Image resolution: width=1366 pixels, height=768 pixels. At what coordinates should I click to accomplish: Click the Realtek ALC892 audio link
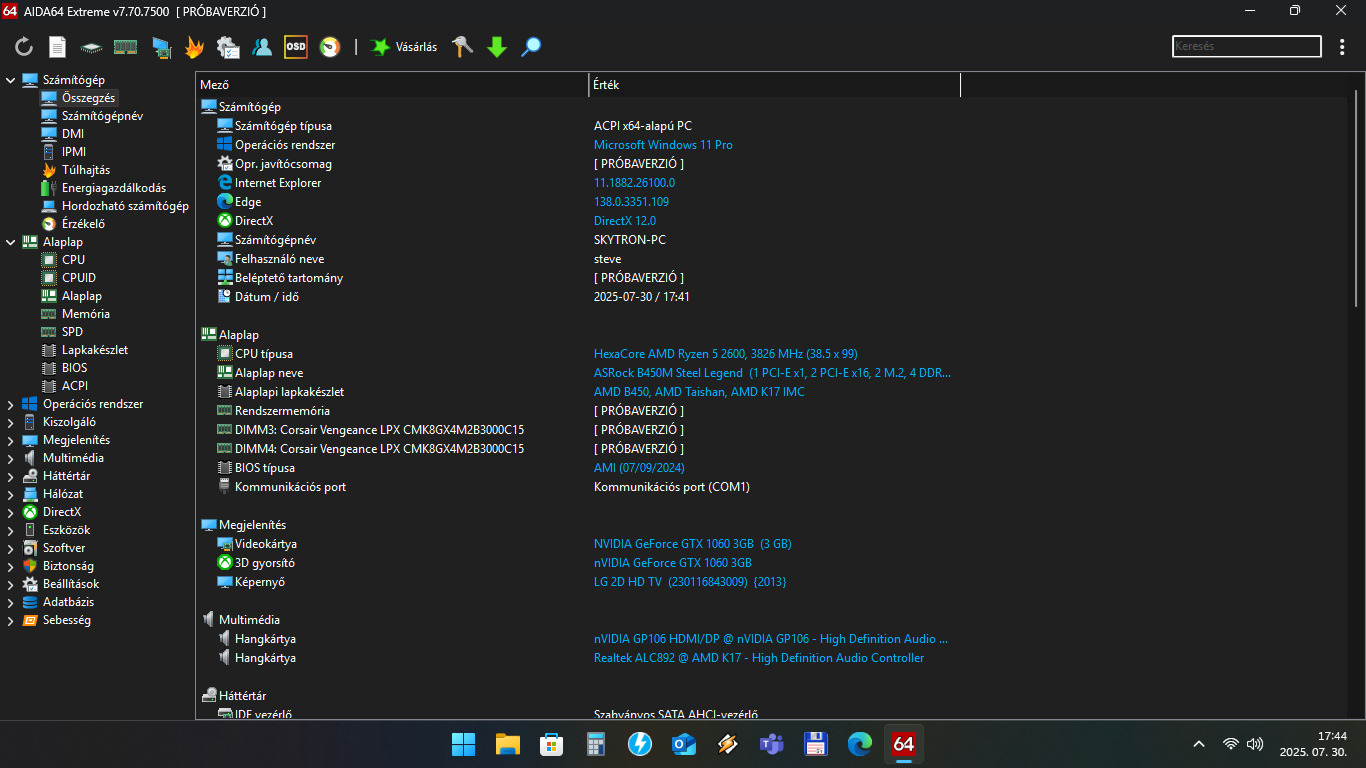coord(759,658)
